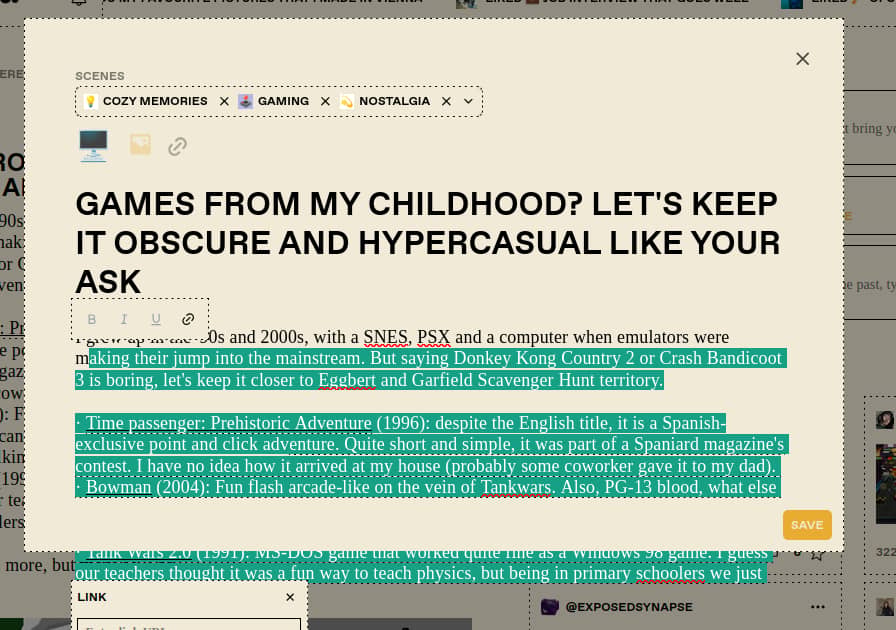Toggle underline formatting

point(155,319)
